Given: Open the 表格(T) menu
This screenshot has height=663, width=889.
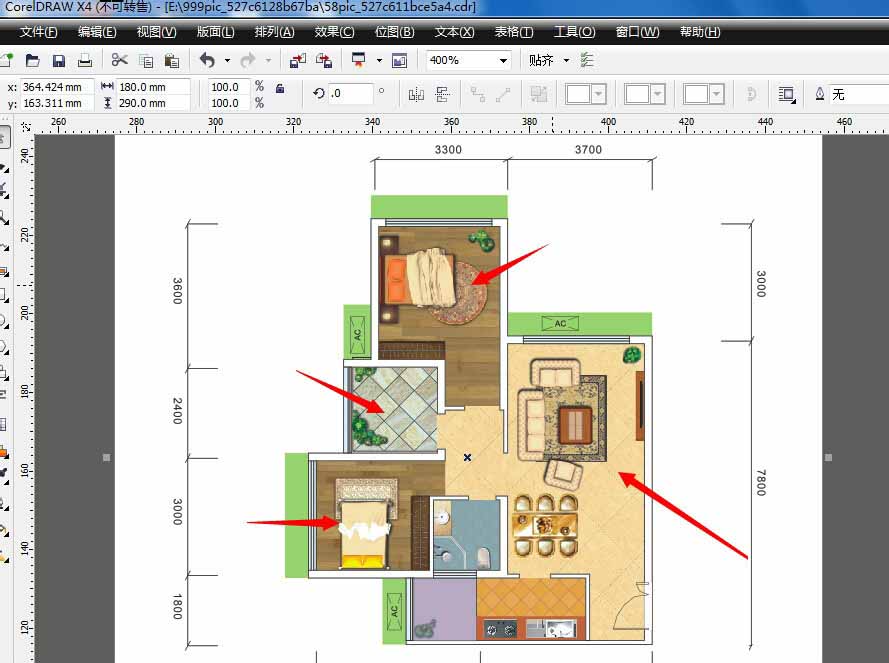Looking at the screenshot, I should pyautogui.click(x=514, y=32).
